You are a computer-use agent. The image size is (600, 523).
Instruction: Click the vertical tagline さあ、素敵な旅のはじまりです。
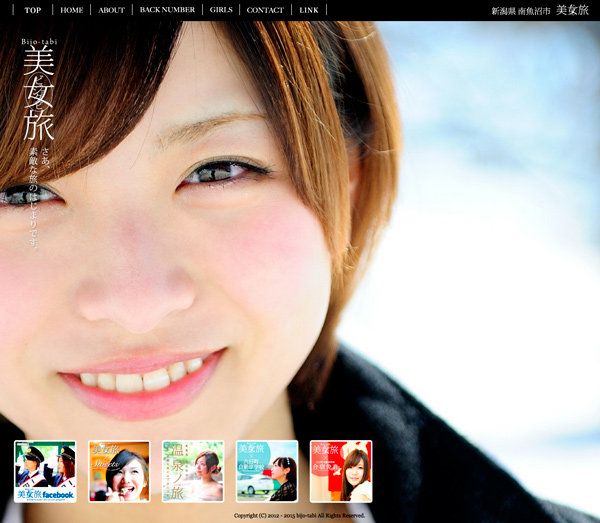(x=39, y=198)
